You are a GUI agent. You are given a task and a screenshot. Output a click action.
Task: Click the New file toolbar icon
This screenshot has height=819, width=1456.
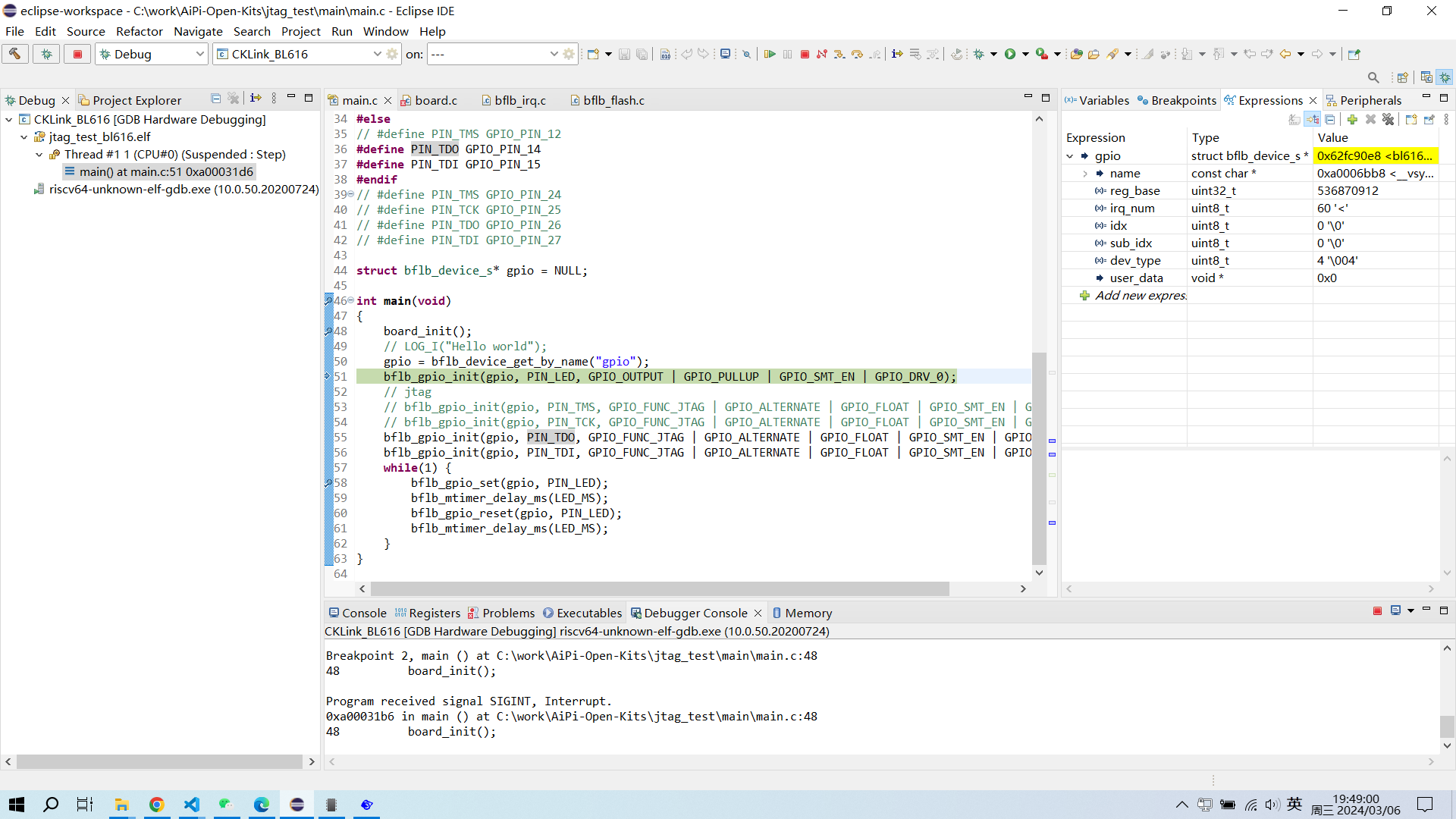593,54
